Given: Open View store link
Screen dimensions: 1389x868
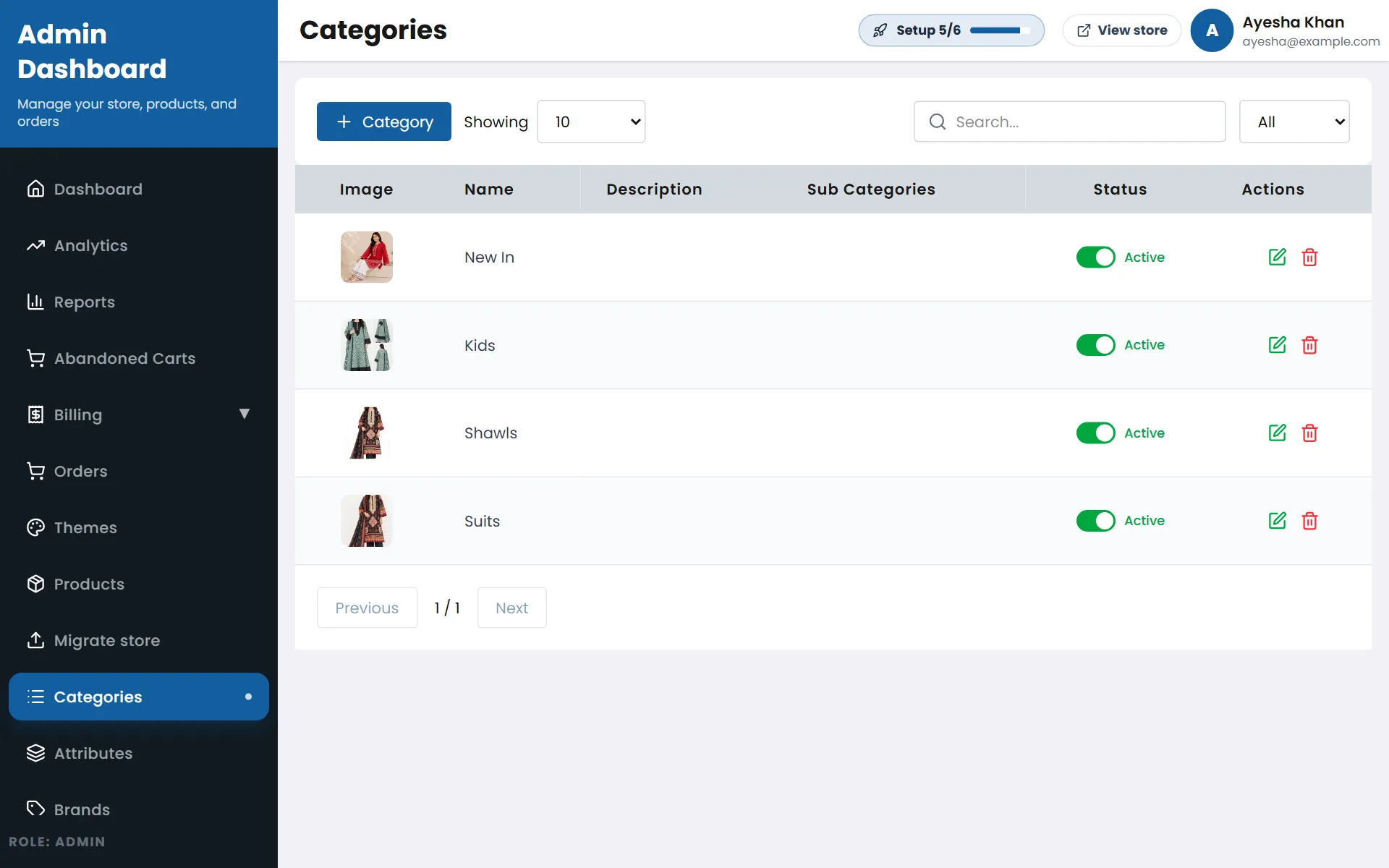Looking at the screenshot, I should (x=1121, y=30).
